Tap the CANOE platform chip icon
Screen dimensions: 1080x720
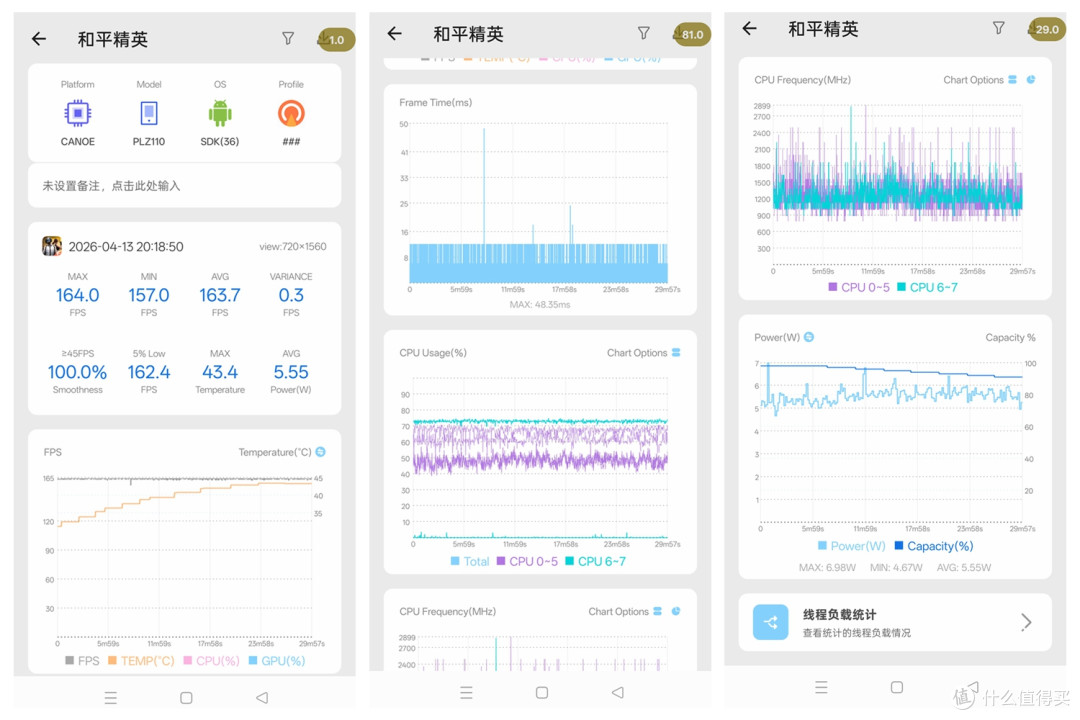pos(78,113)
